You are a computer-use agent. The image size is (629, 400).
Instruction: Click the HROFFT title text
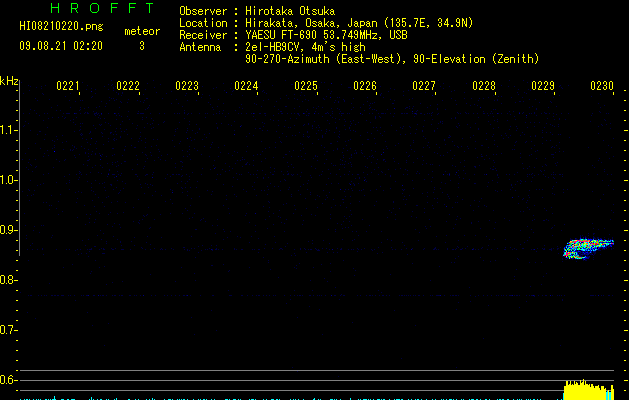102,8
